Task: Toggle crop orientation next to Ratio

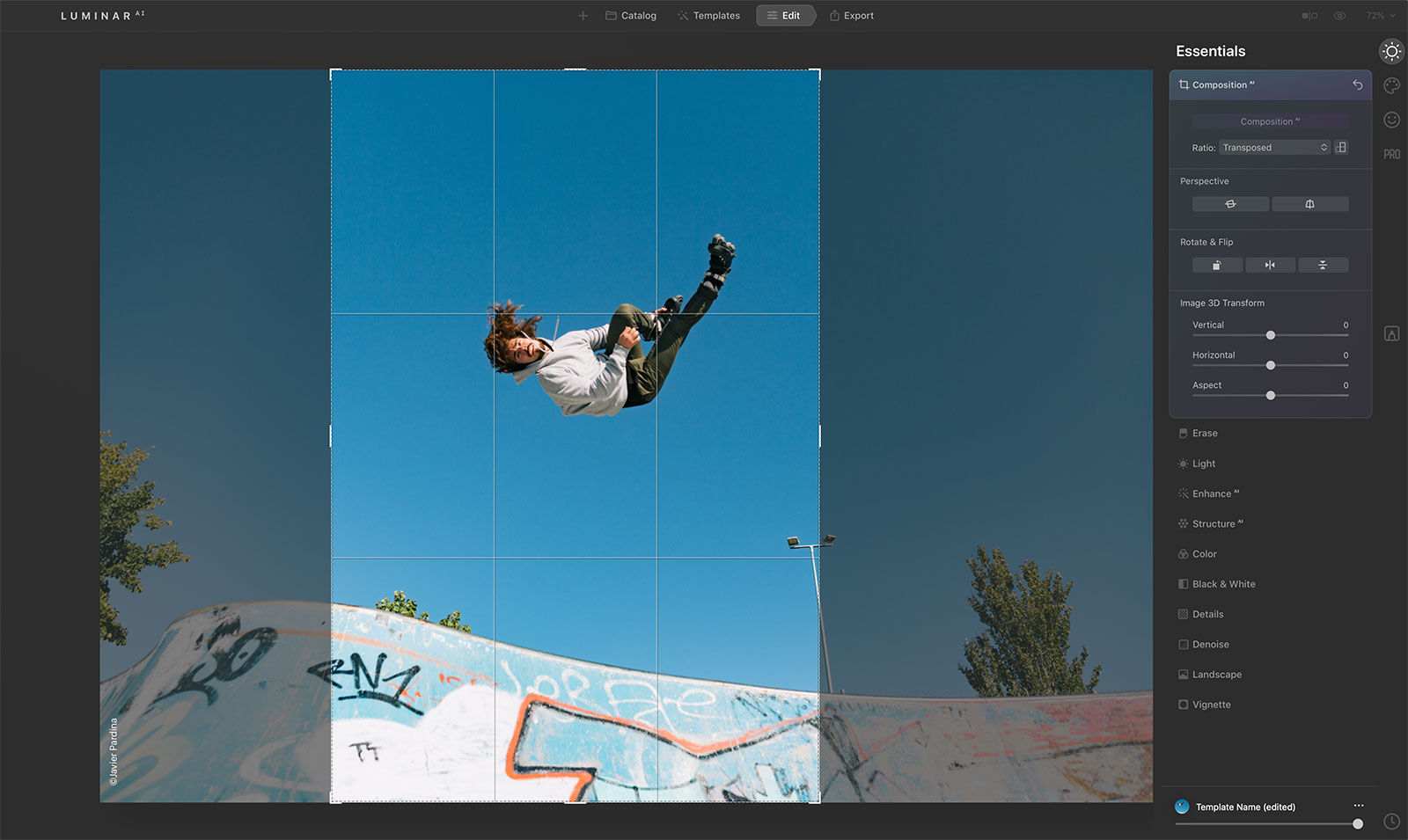Action: coord(1341,148)
